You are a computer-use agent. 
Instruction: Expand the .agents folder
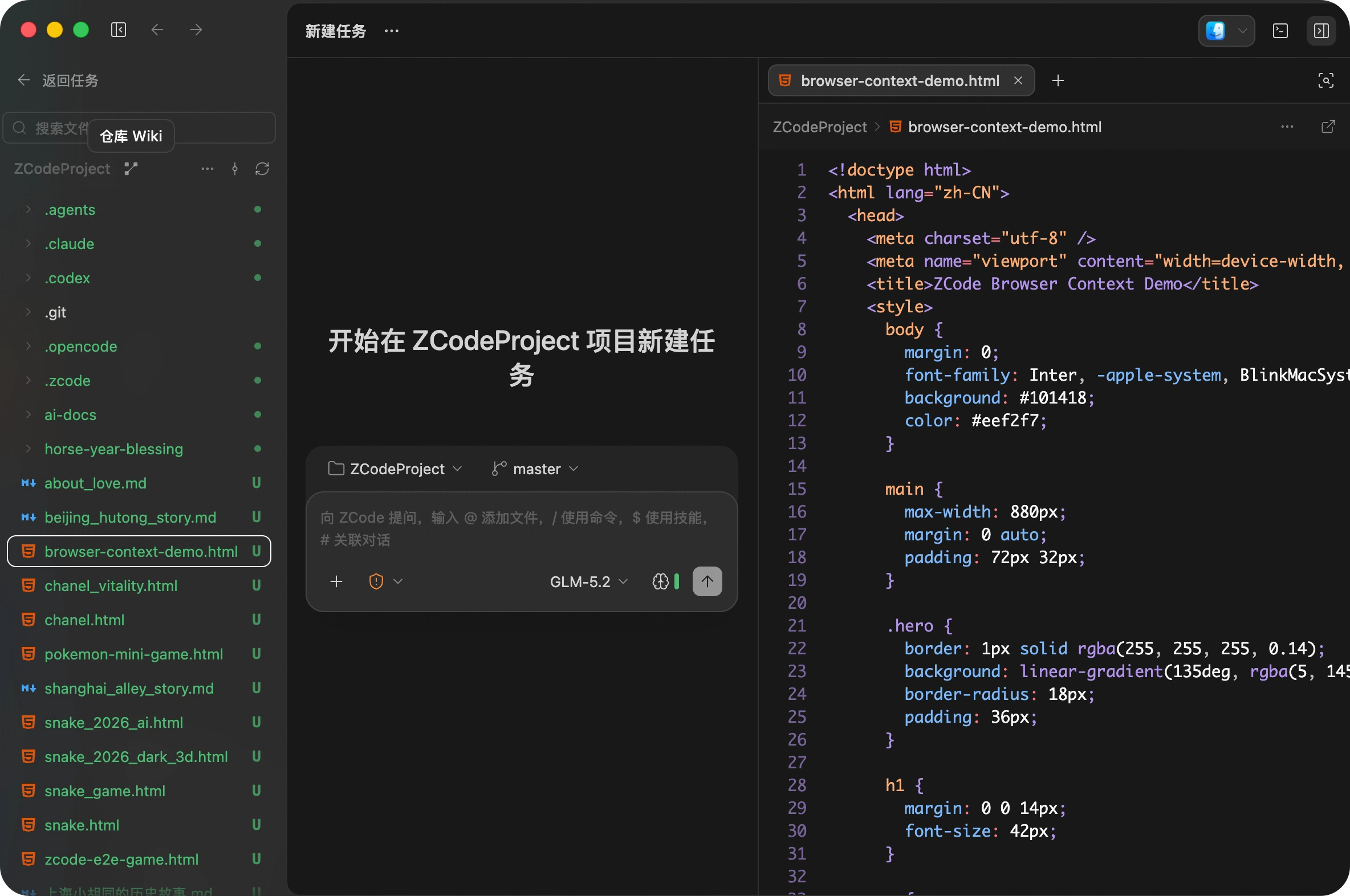pyautogui.click(x=139, y=210)
